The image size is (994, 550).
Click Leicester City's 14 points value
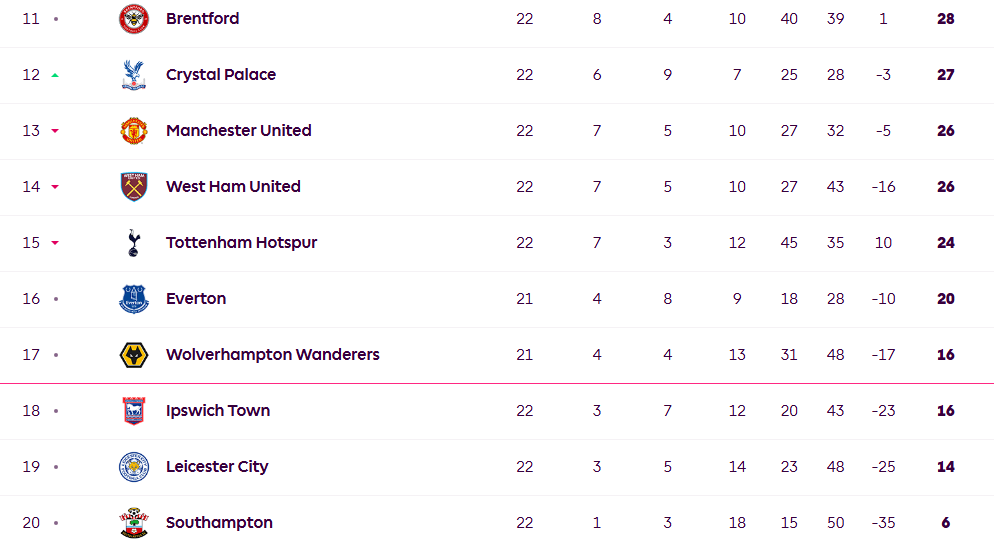tap(945, 467)
